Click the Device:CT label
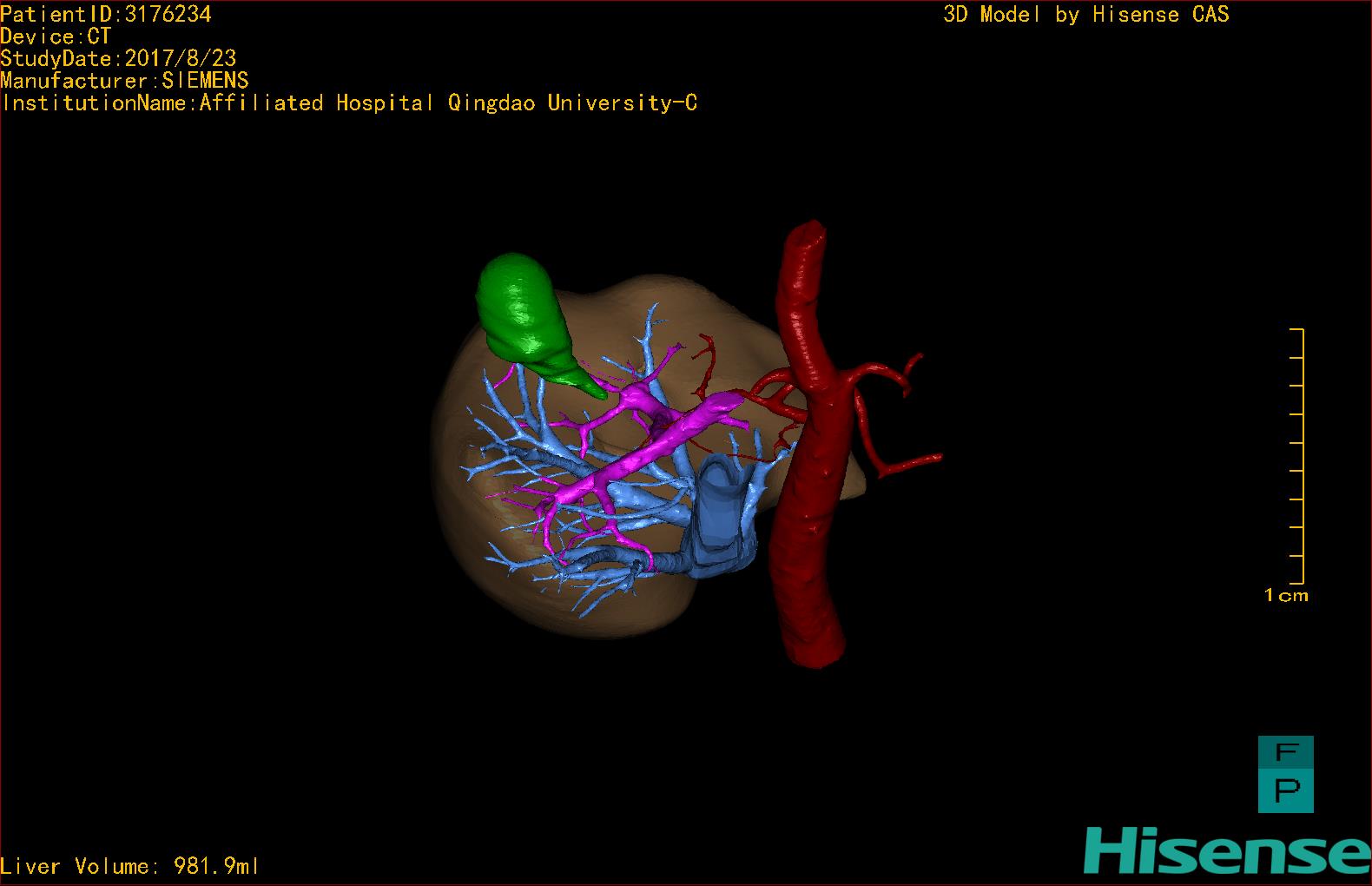 [56, 36]
